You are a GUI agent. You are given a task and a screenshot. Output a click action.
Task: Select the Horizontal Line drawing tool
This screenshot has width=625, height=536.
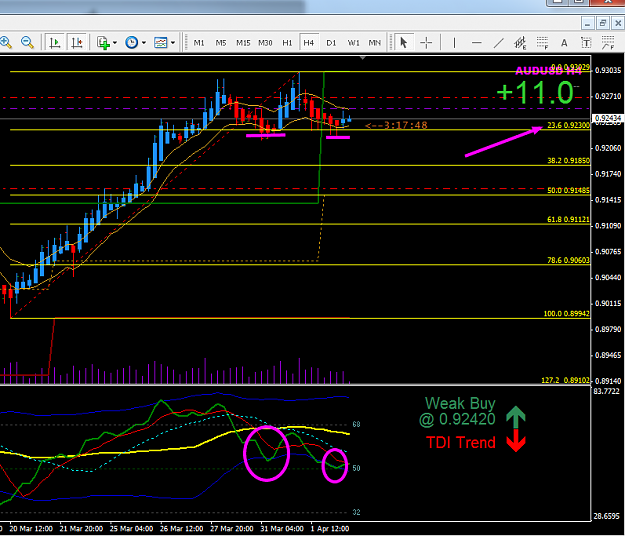pyautogui.click(x=477, y=43)
